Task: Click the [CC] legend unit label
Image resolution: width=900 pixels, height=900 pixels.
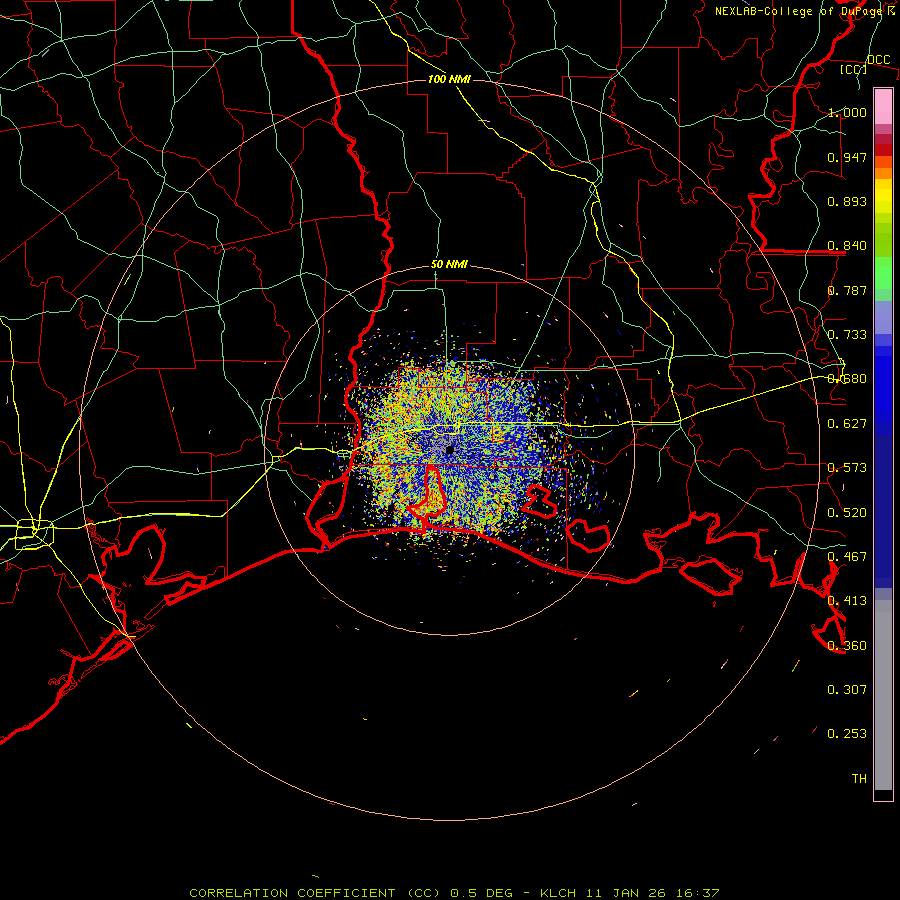Action: click(x=854, y=70)
